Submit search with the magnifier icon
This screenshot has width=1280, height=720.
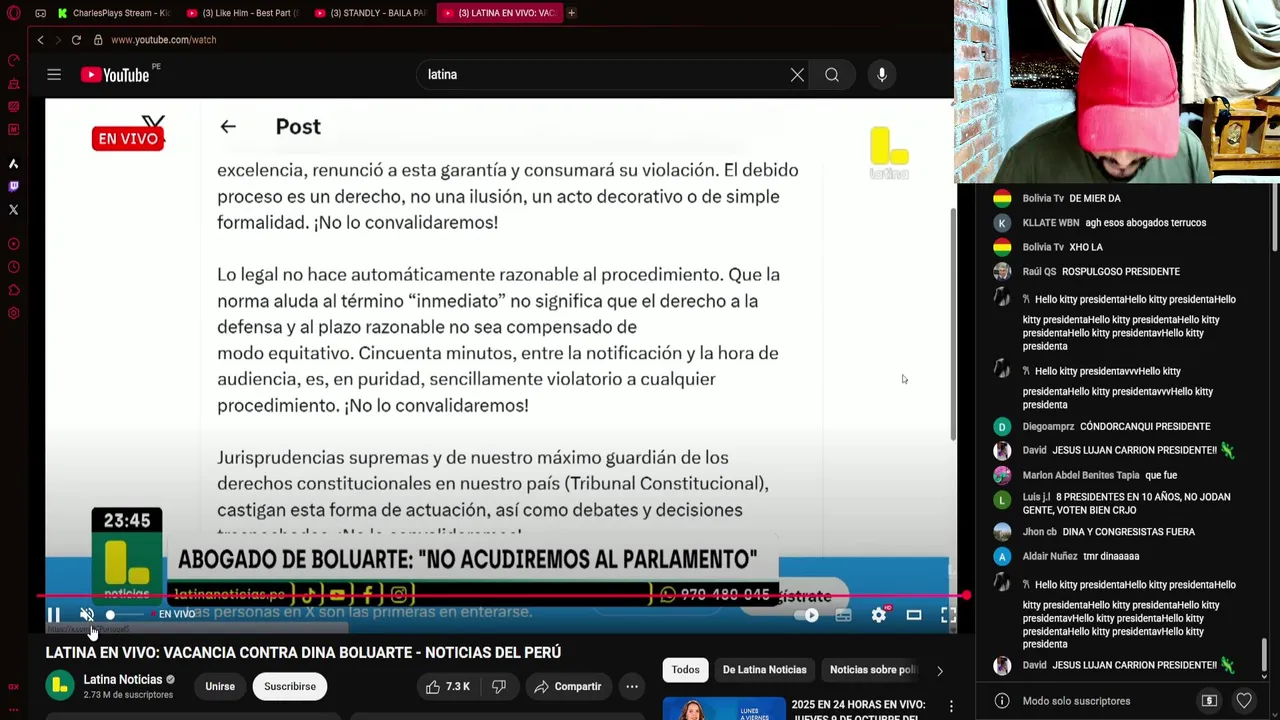(x=832, y=75)
